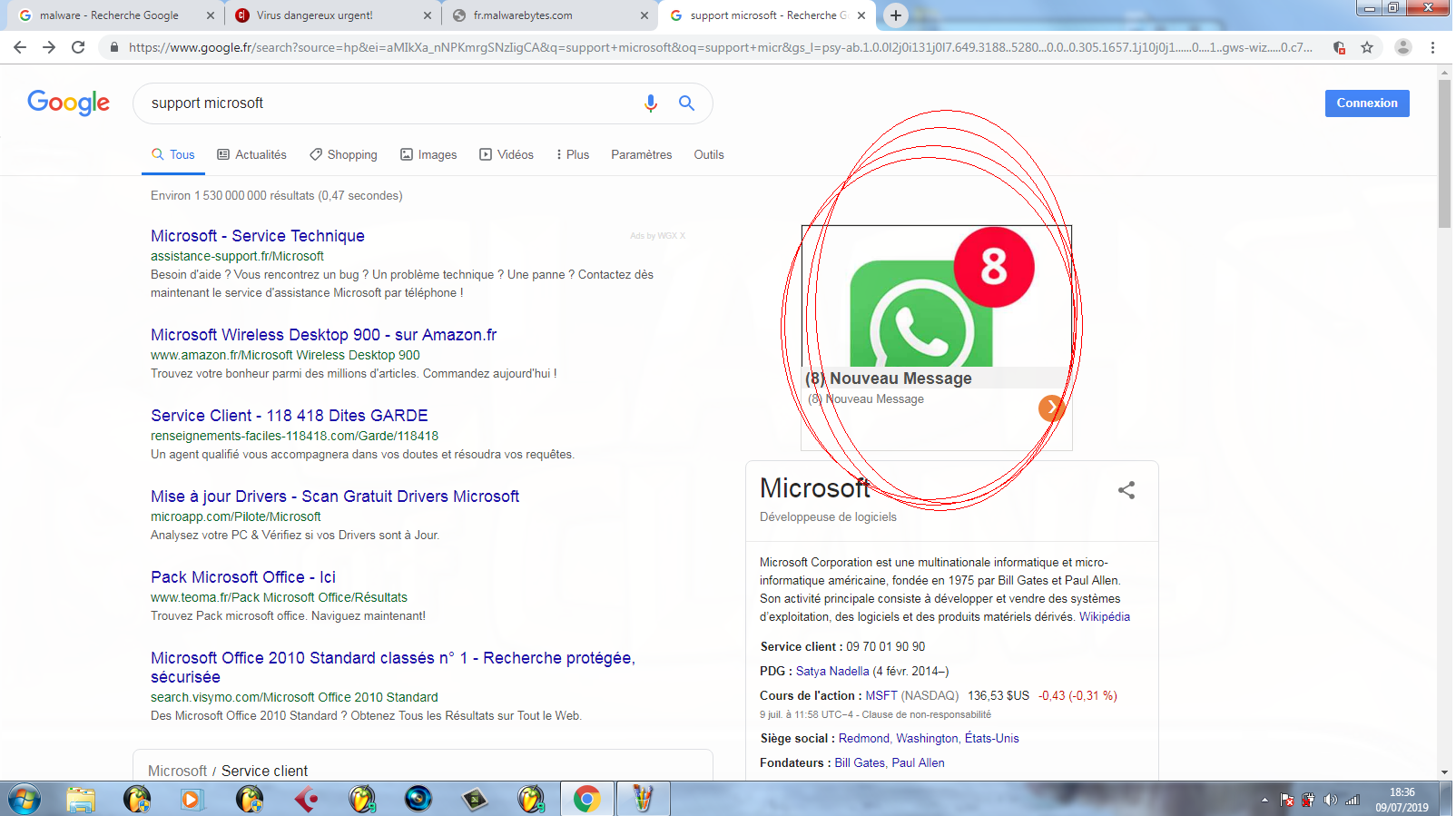Open the MSFT stock link
This screenshot has width=1456, height=816.
881,696
